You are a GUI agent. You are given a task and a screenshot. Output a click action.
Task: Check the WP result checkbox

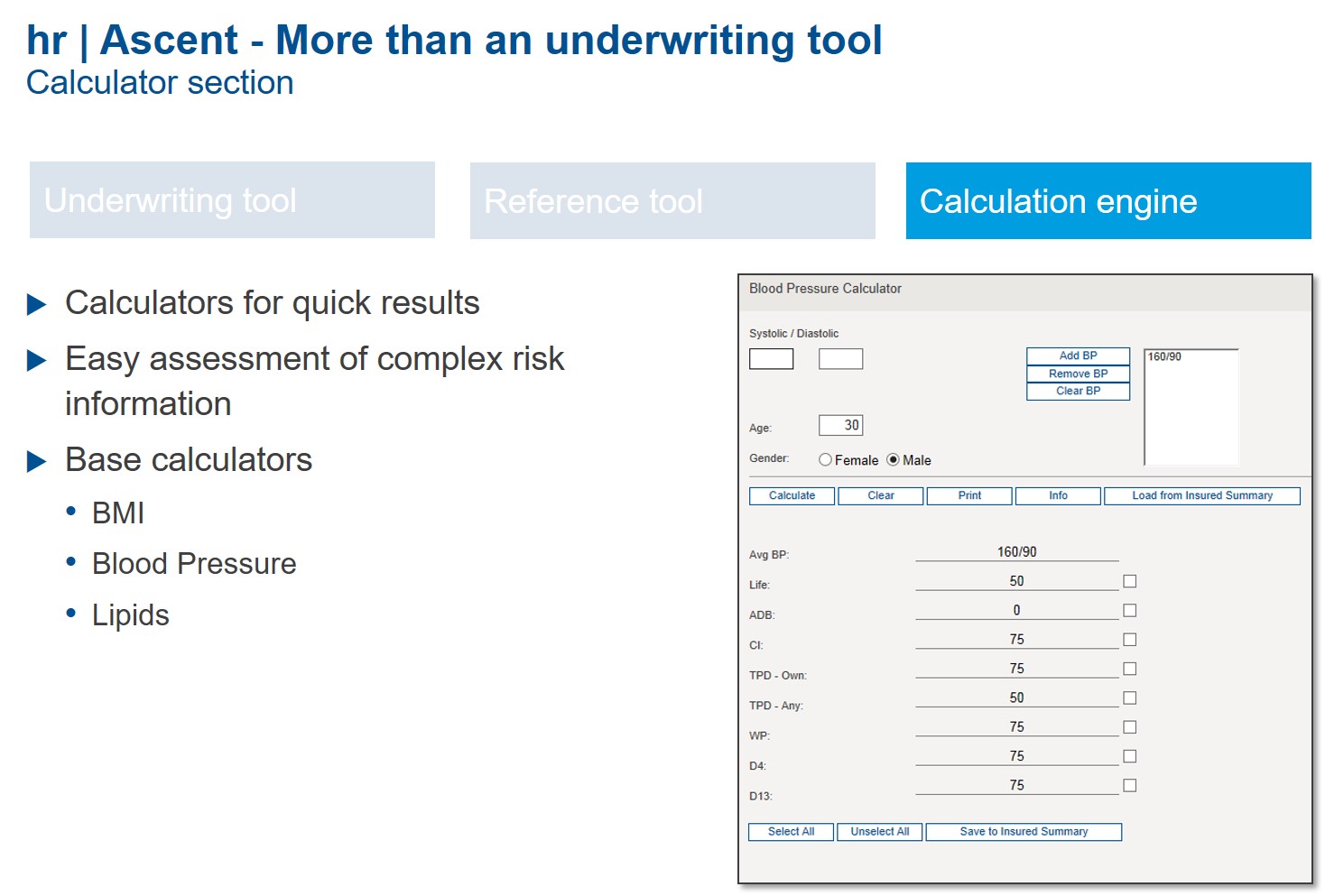pyautogui.click(x=1130, y=727)
